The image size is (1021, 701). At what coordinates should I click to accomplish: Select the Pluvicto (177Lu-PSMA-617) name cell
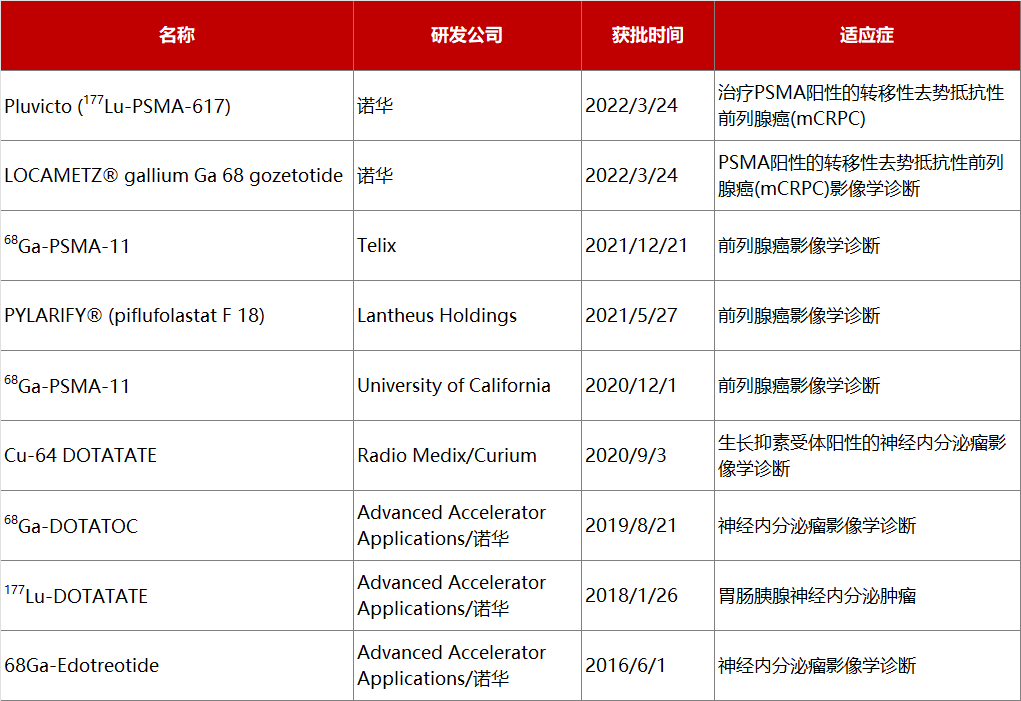pyautogui.click(x=176, y=105)
